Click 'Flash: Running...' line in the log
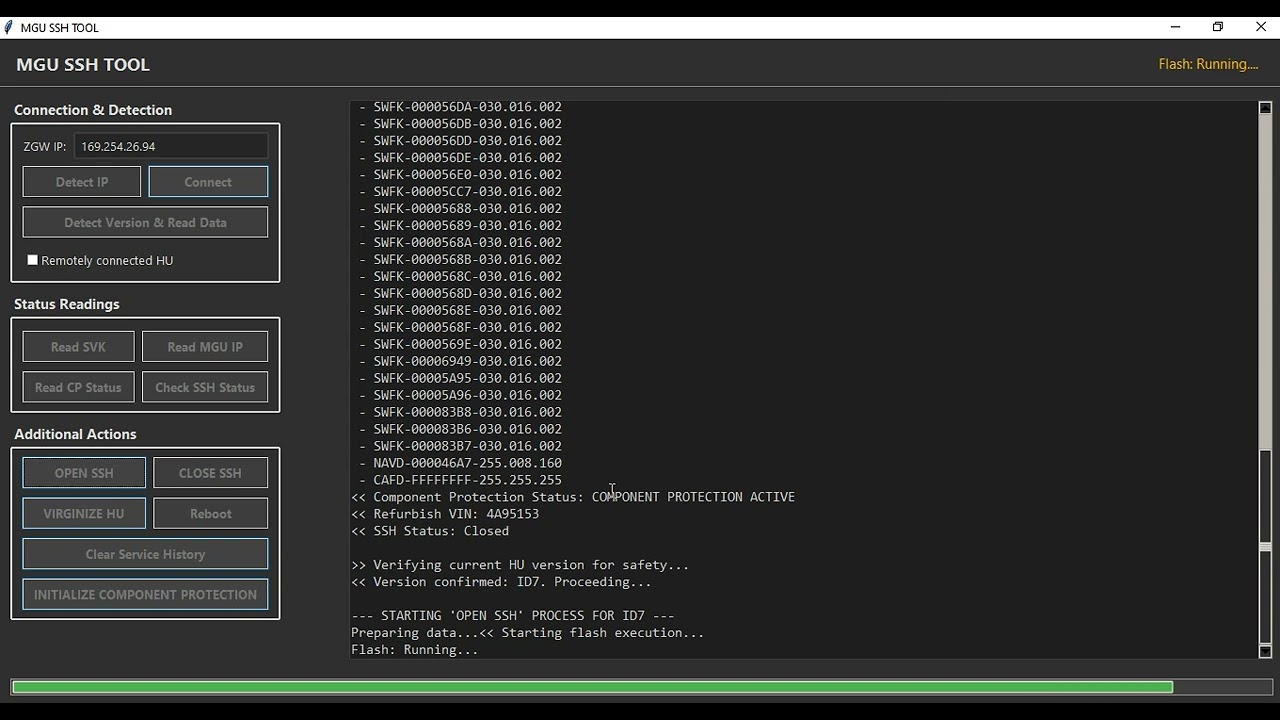The width and height of the screenshot is (1280, 720). (x=415, y=650)
